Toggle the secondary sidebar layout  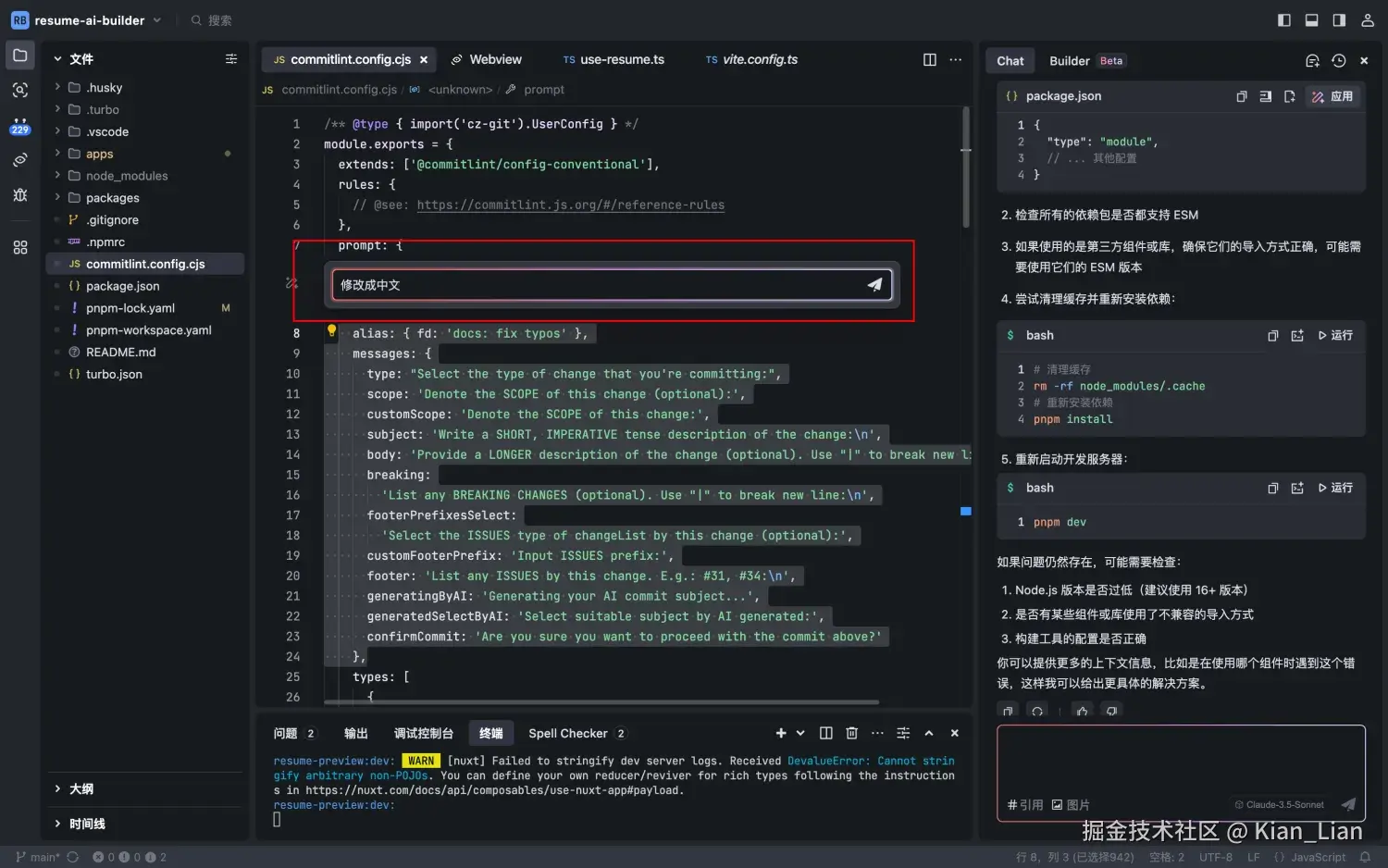tap(1339, 20)
